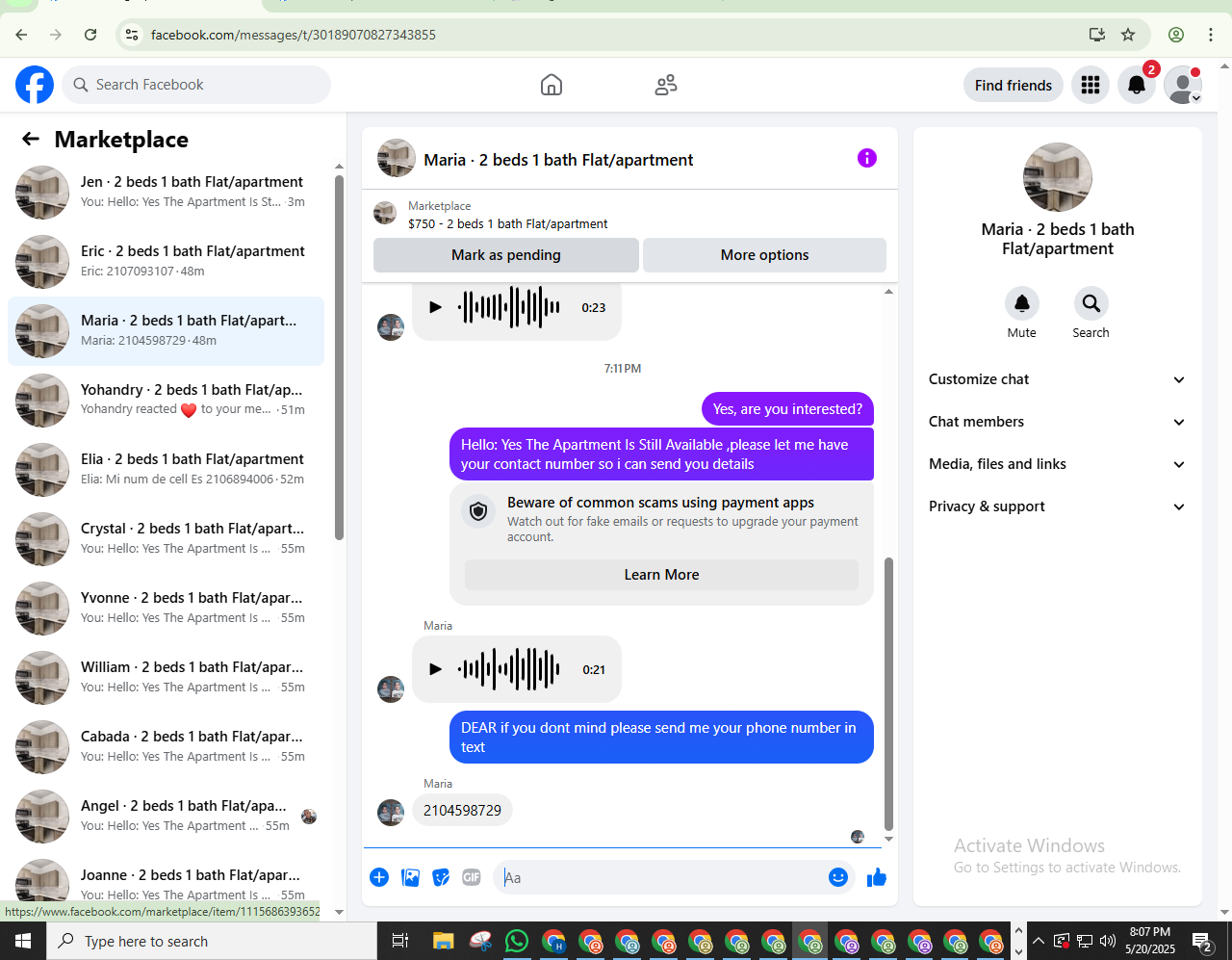Screen dimensions: 1232x960
Task: Click the Search Facebook field
Action: (196, 85)
